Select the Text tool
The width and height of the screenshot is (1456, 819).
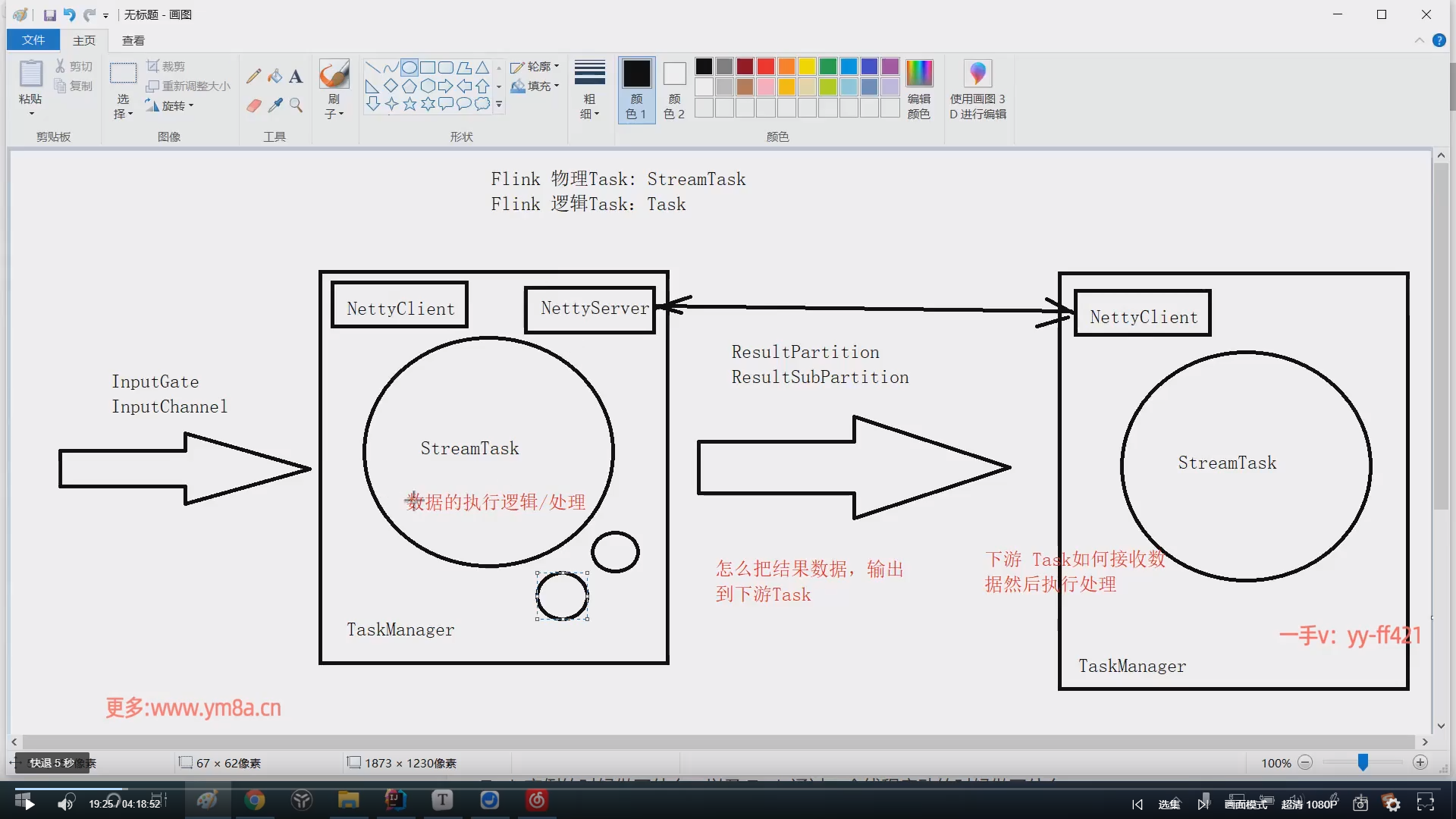tap(296, 76)
